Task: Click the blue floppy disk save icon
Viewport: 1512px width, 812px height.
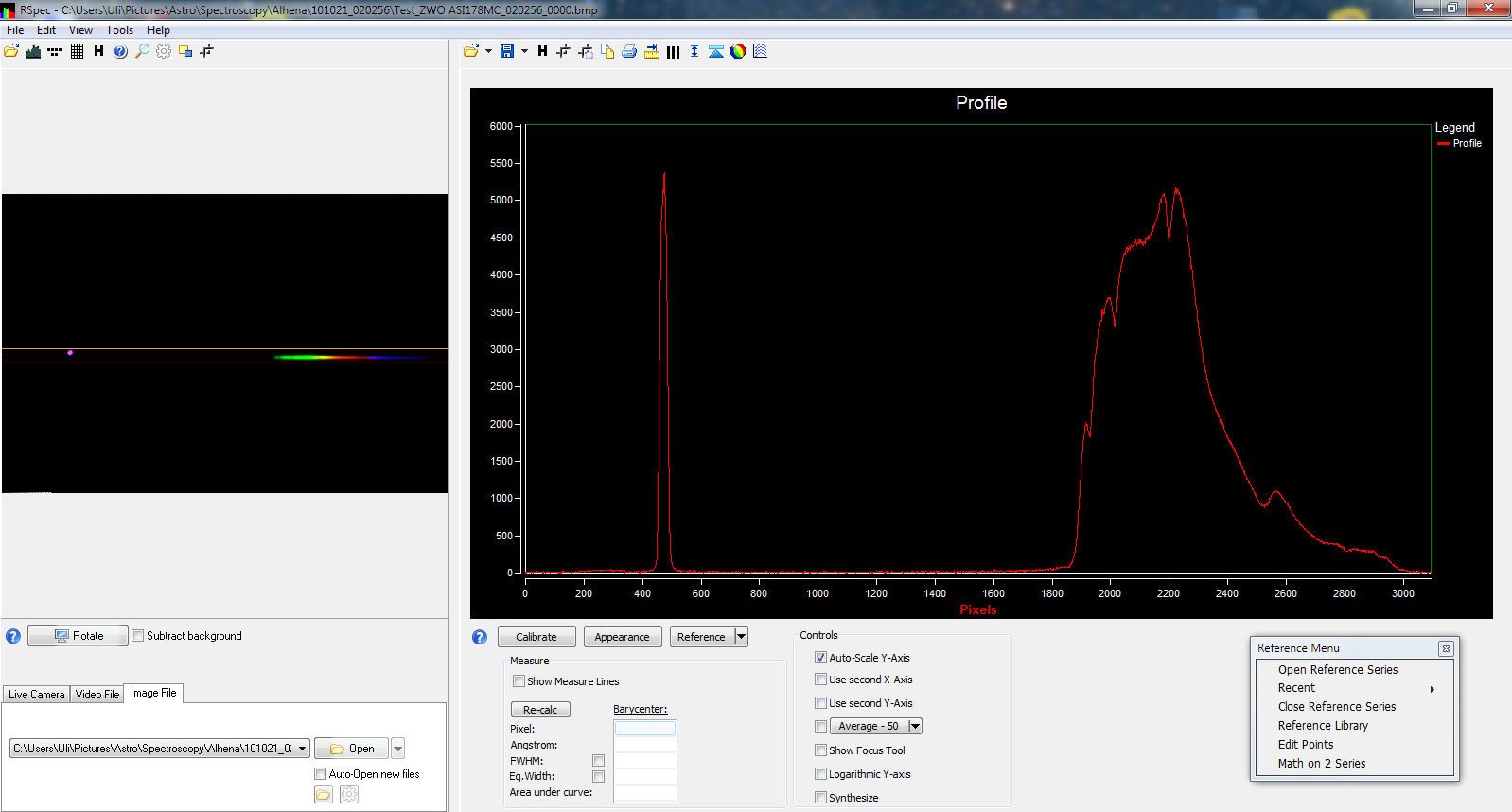Action: pyautogui.click(x=507, y=51)
